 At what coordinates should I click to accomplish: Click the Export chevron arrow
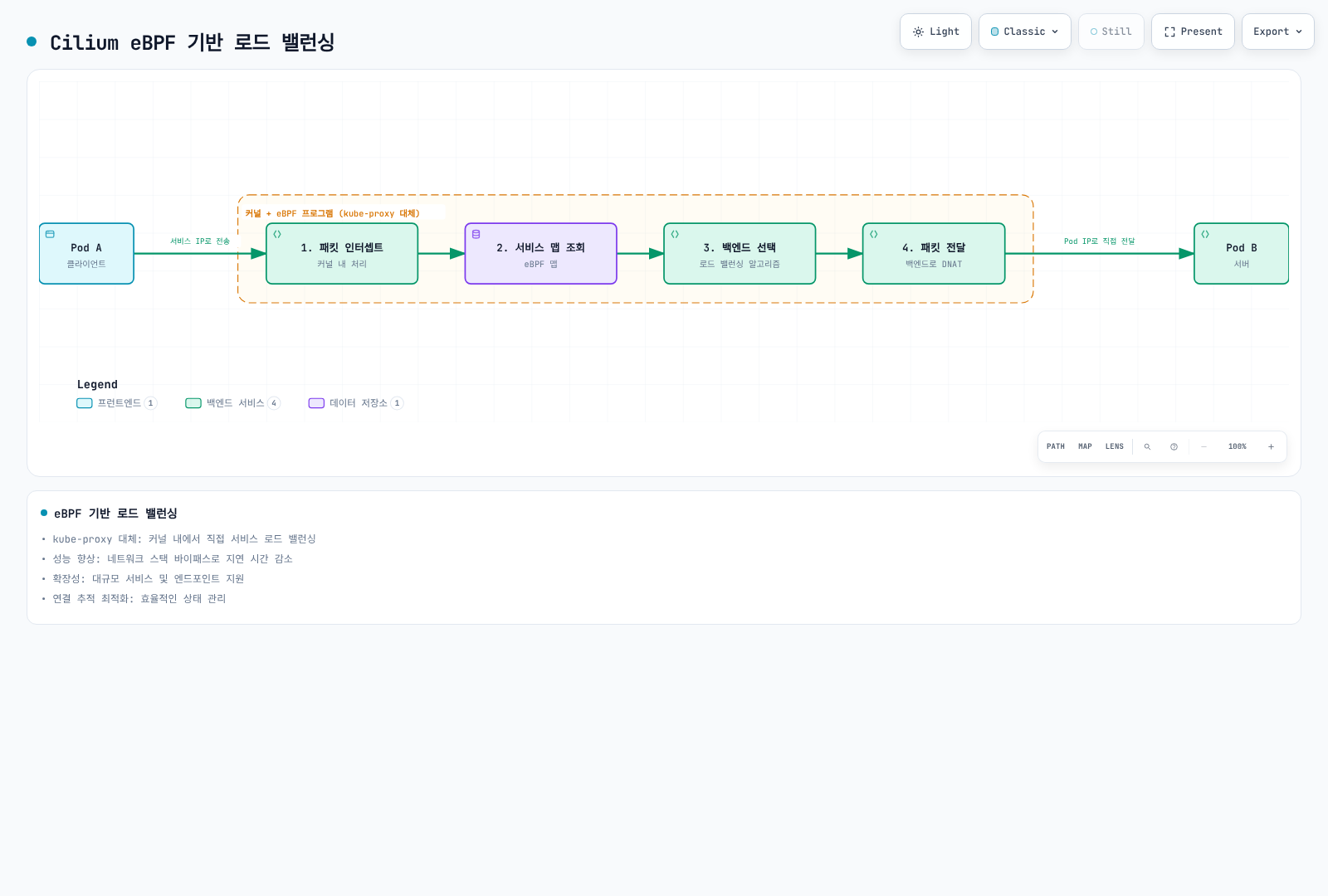(x=1299, y=32)
